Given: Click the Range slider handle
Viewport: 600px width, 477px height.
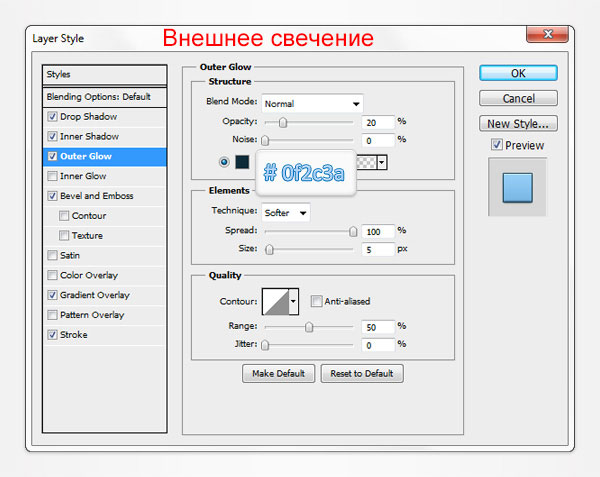Looking at the screenshot, I should (309, 327).
